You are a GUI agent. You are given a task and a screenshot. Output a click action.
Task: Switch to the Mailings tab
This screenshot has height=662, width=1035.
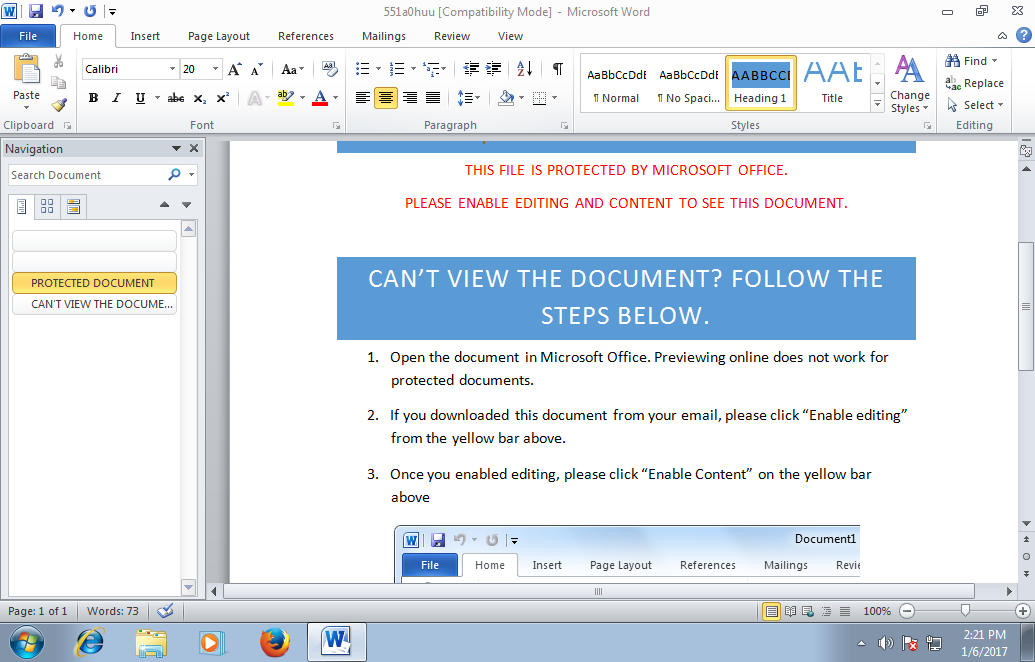click(384, 36)
